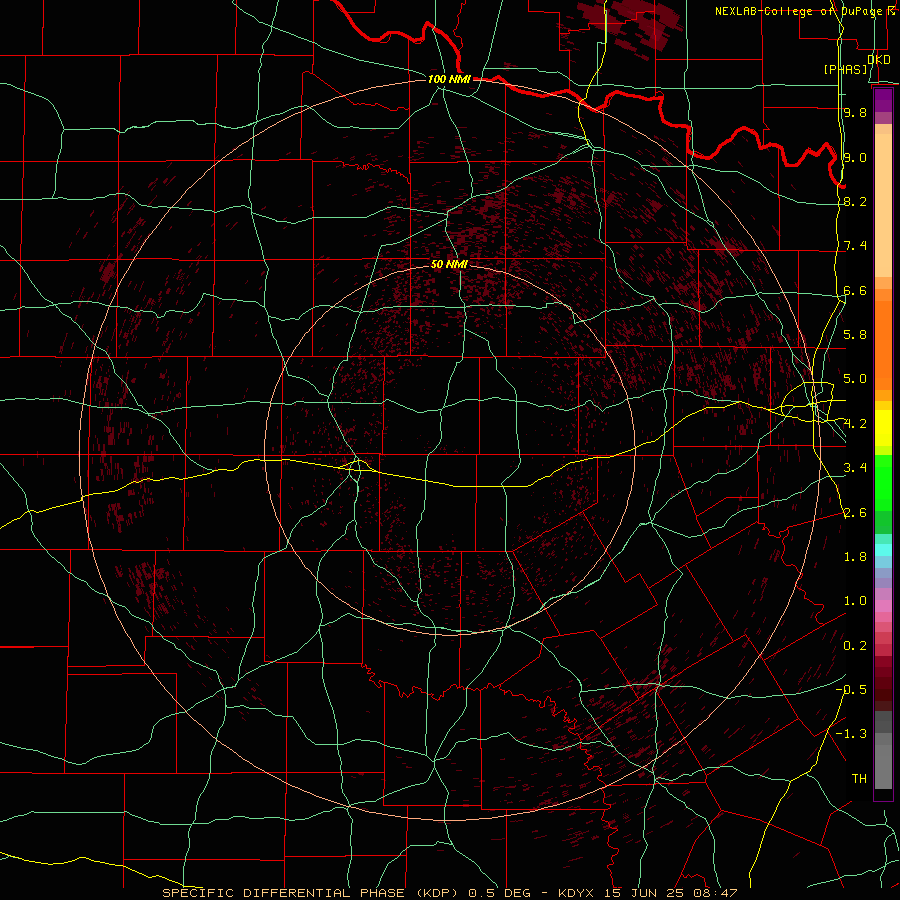Click the purple top segment of color bar
This screenshot has width=900, height=900.
883,100
